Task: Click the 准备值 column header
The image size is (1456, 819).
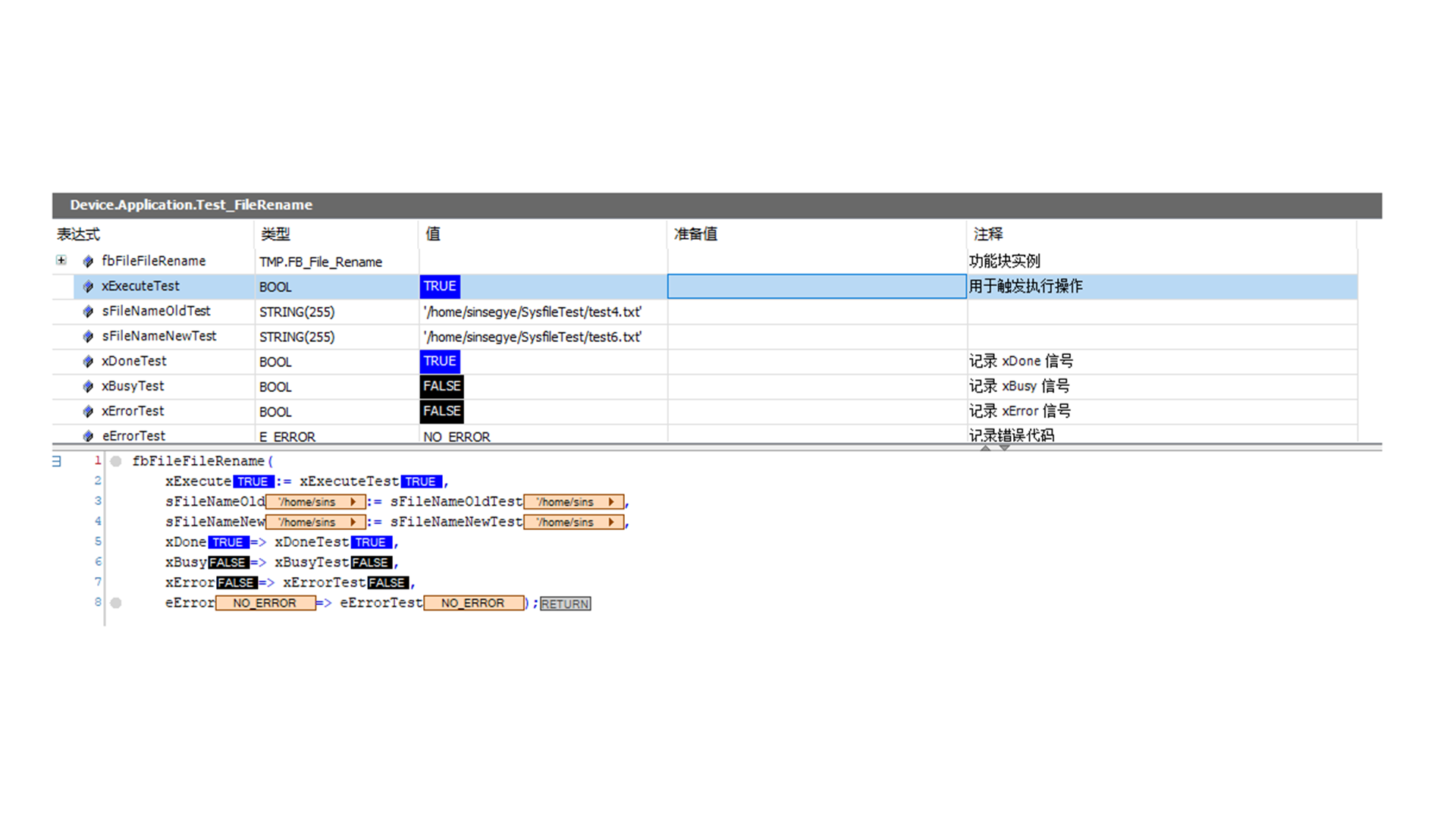Action: [x=817, y=234]
